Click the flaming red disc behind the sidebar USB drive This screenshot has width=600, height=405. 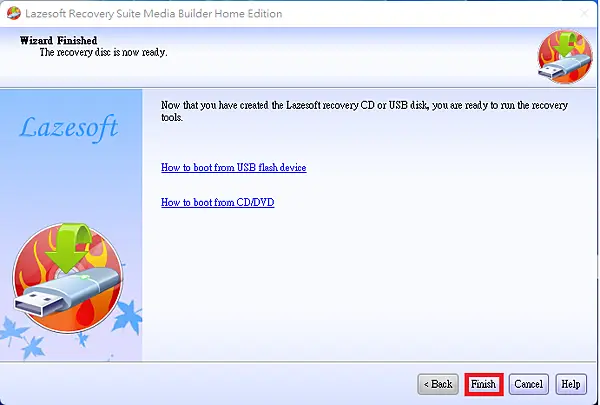pos(68,278)
